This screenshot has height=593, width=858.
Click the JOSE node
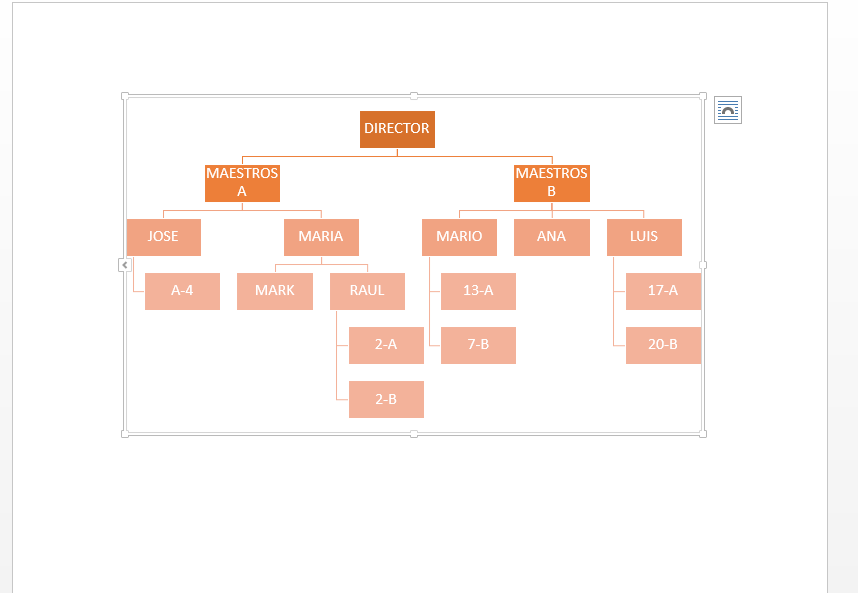[x=164, y=237]
